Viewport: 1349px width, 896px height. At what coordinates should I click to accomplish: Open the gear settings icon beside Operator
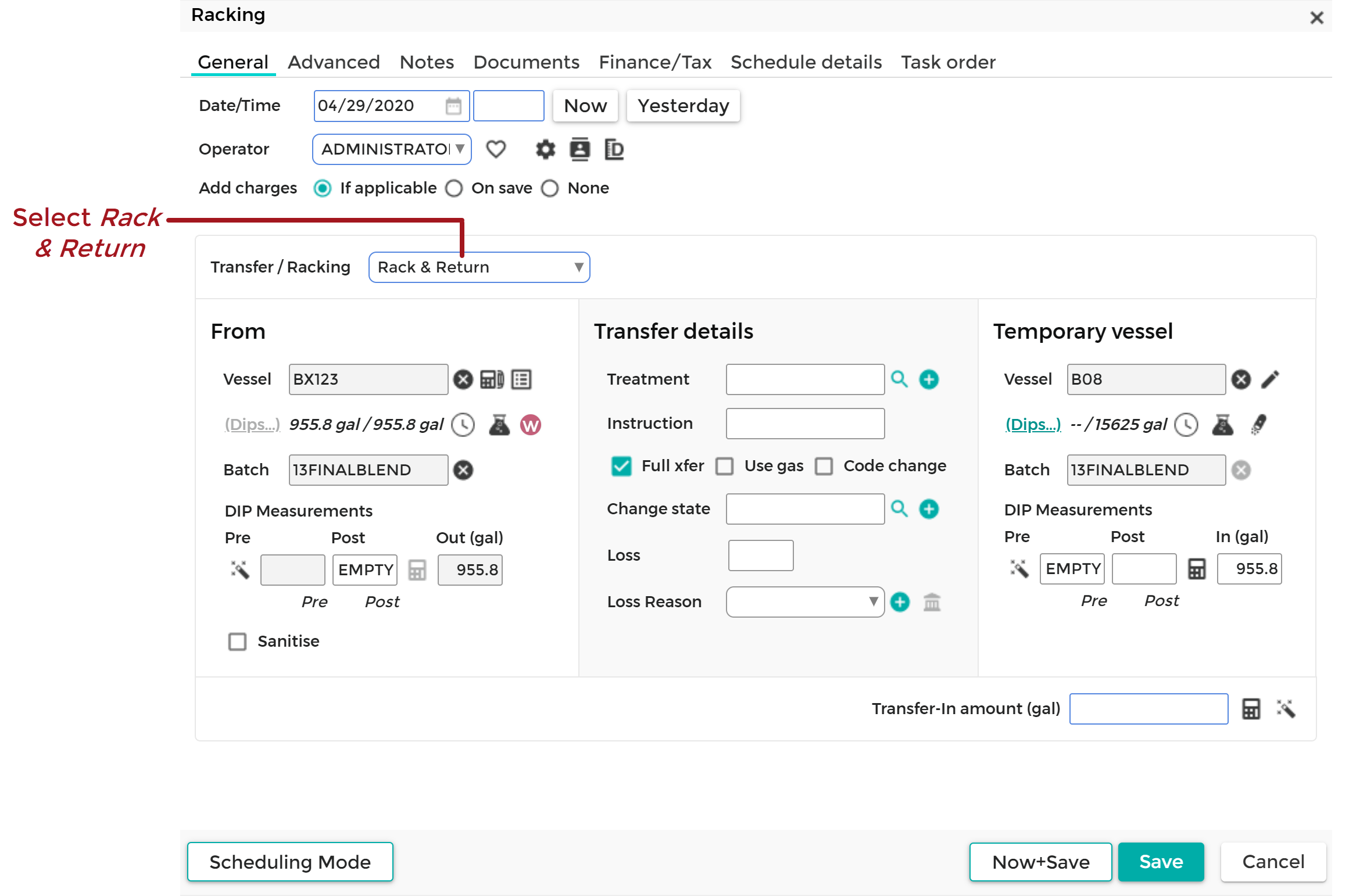pyautogui.click(x=545, y=149)
